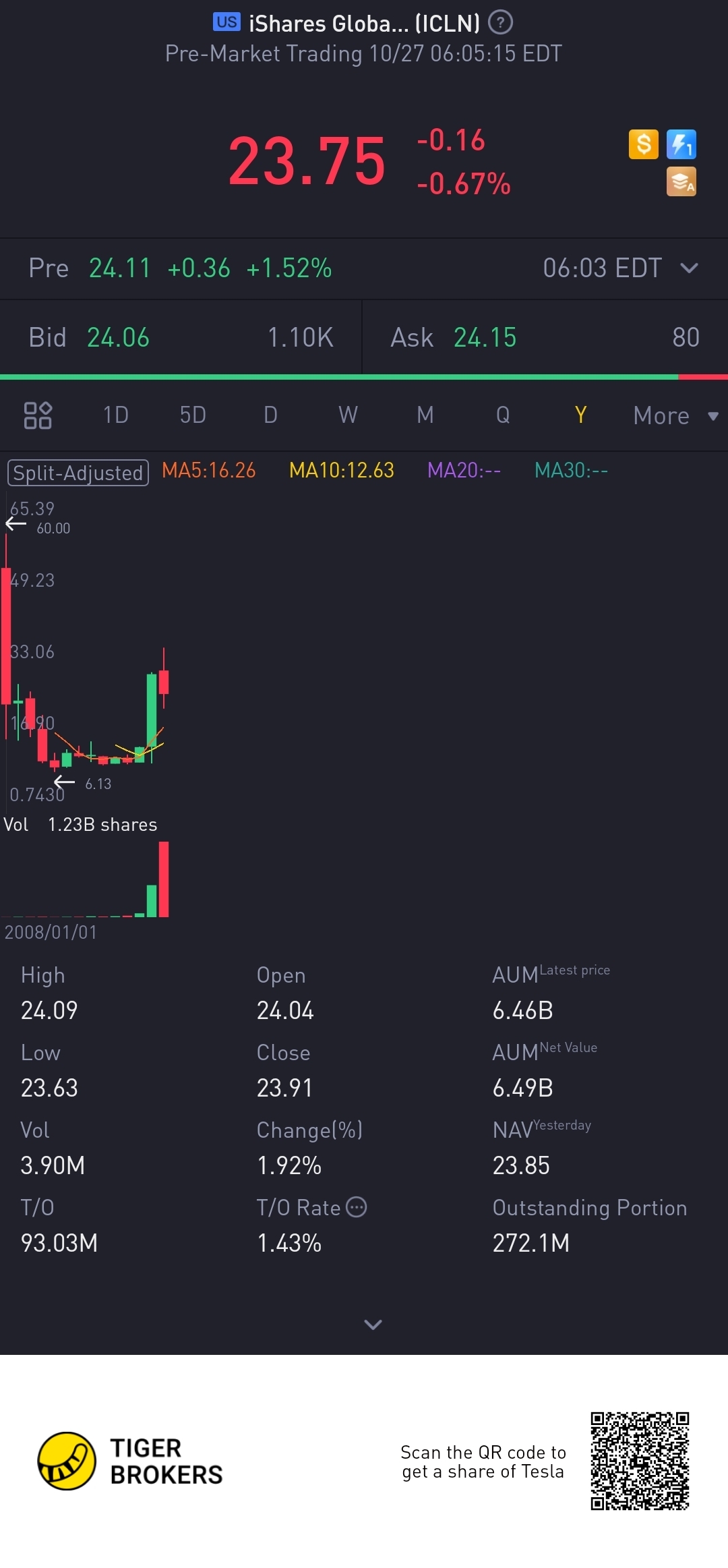Tap the question mark help icon beside ICLN

pos(500,23)
